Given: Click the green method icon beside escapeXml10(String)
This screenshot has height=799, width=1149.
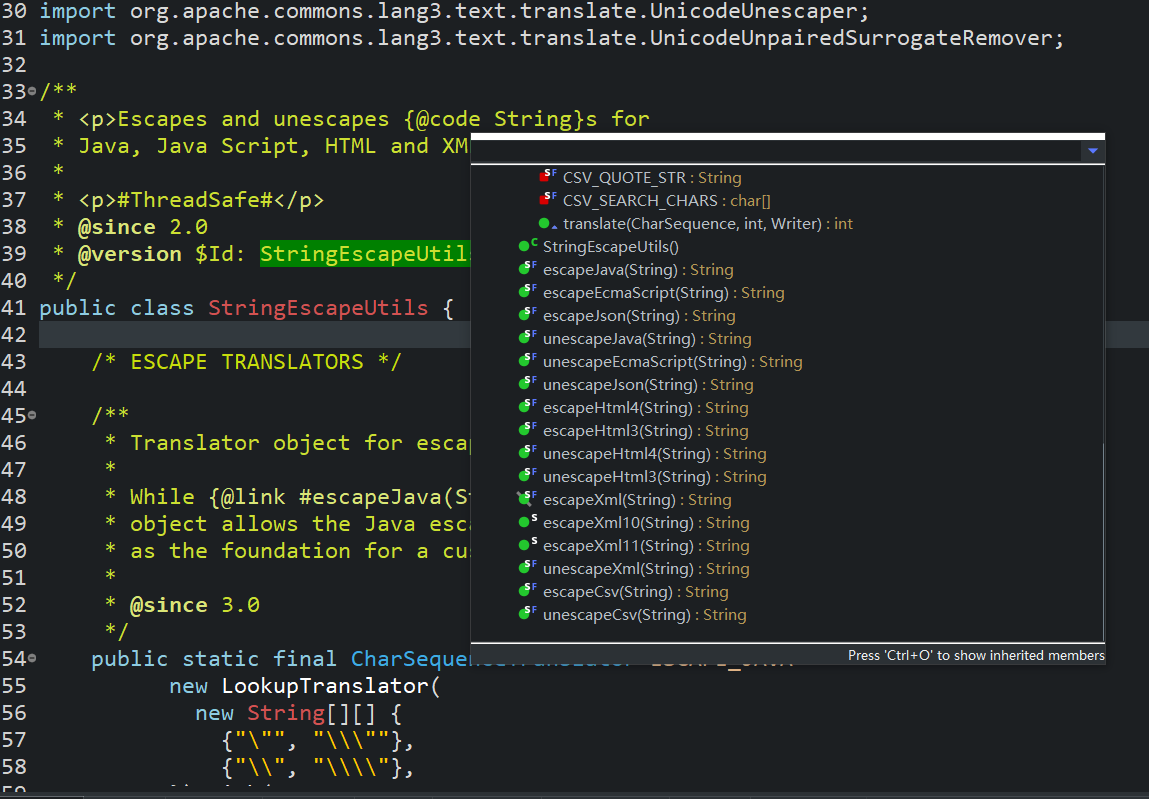Looking at the screenshot, I should [x=527, y=522].
